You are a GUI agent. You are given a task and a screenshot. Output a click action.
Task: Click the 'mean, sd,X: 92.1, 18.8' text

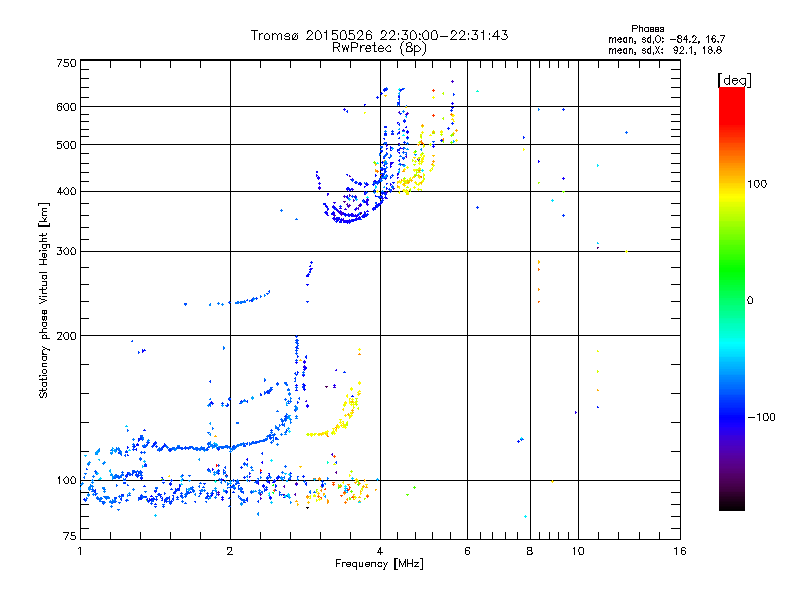point(665,50)
